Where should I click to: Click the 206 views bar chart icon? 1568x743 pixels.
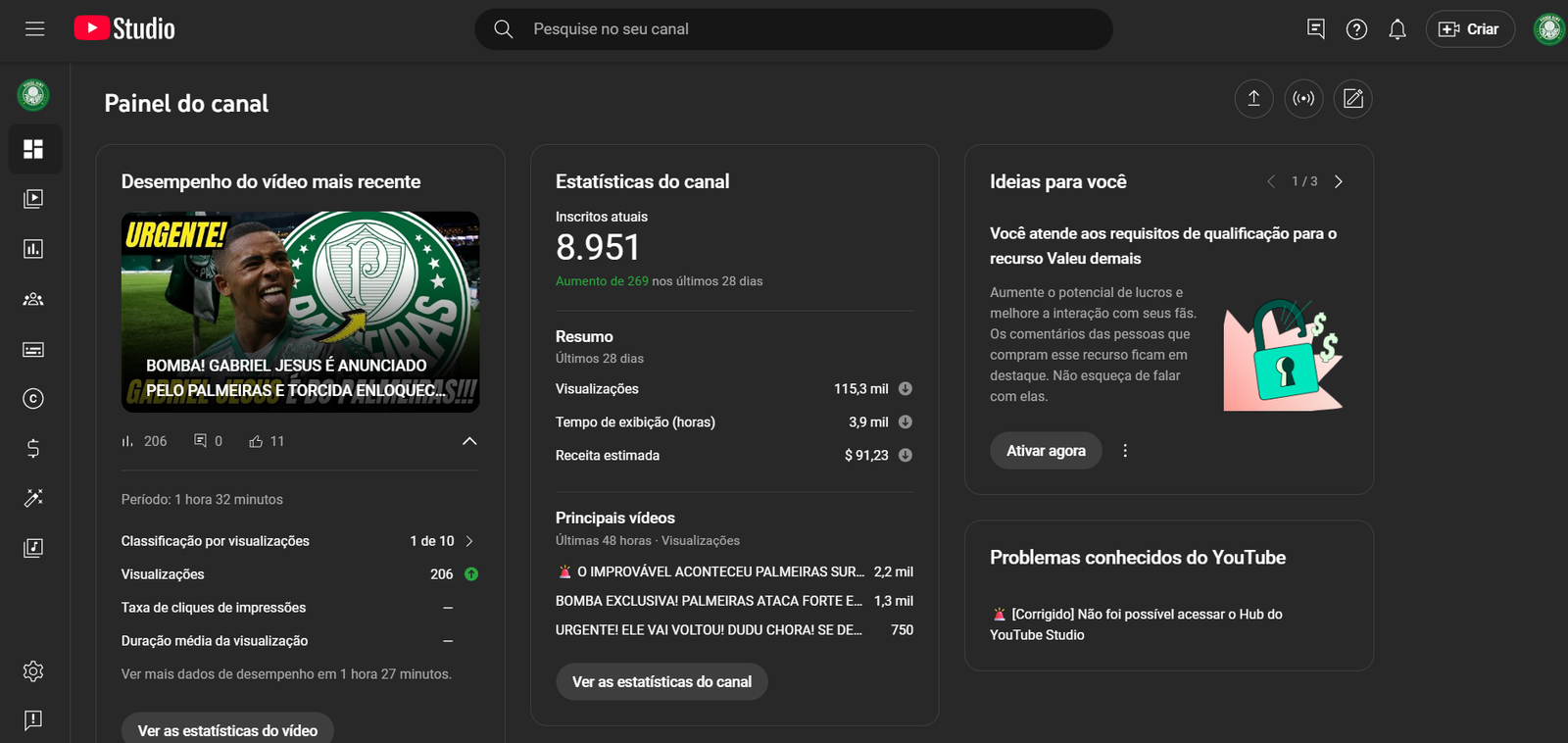pos(127,441)
